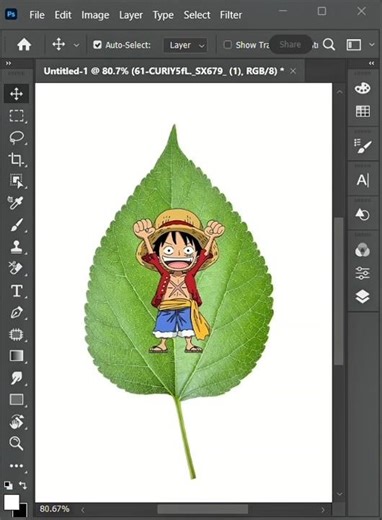Open the Swatches grid panel
Viewport: 382px width, 520px height.
[363, 111]
